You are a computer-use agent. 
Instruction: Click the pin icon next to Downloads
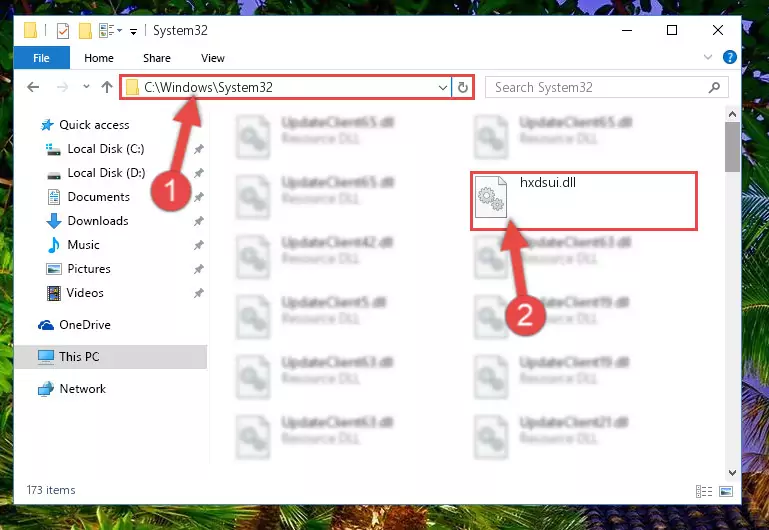(x=199, y=221)
